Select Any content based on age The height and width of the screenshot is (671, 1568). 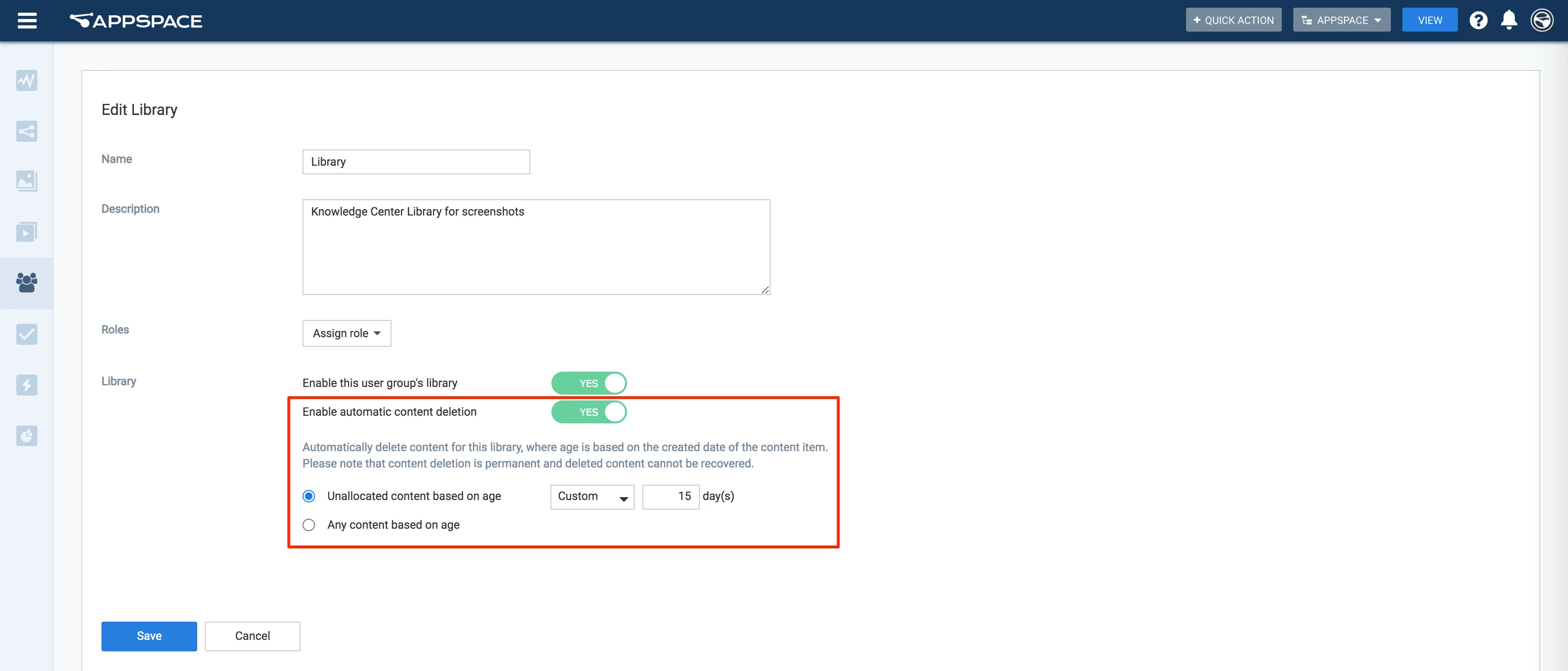309,525
